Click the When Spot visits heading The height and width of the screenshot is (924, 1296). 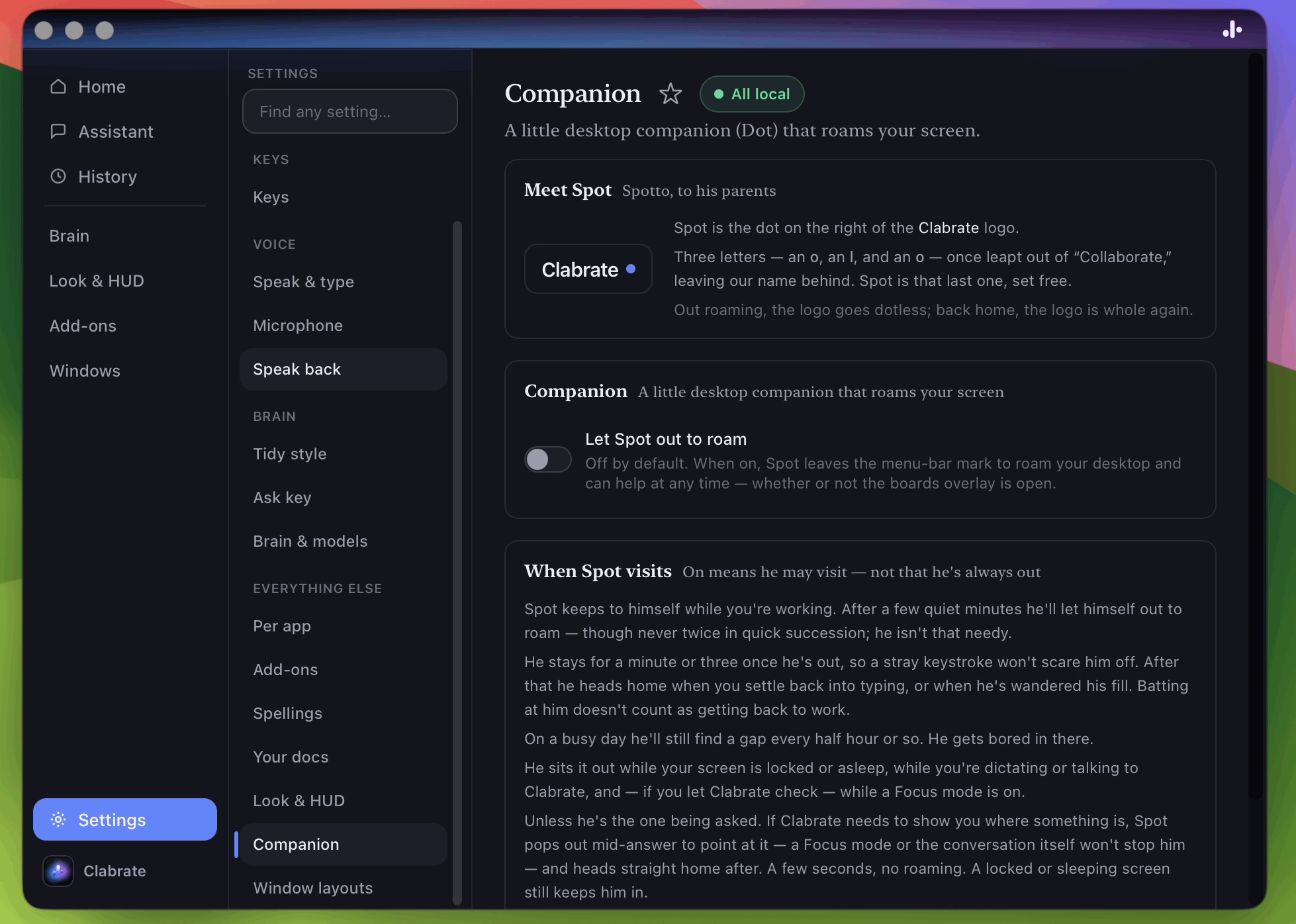click(598, 571)
